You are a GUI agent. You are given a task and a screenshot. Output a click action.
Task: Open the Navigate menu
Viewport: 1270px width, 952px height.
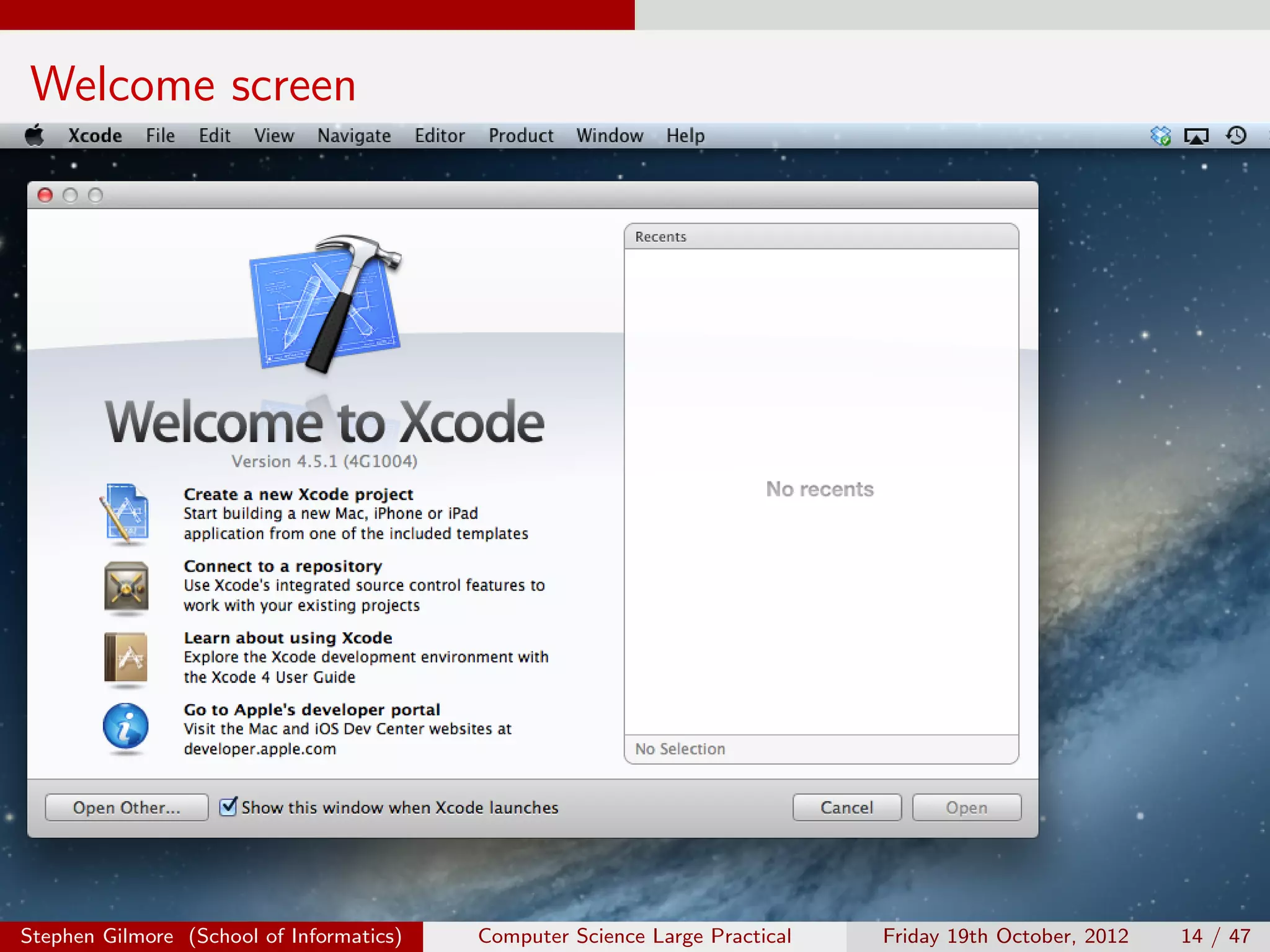point(354,136)
